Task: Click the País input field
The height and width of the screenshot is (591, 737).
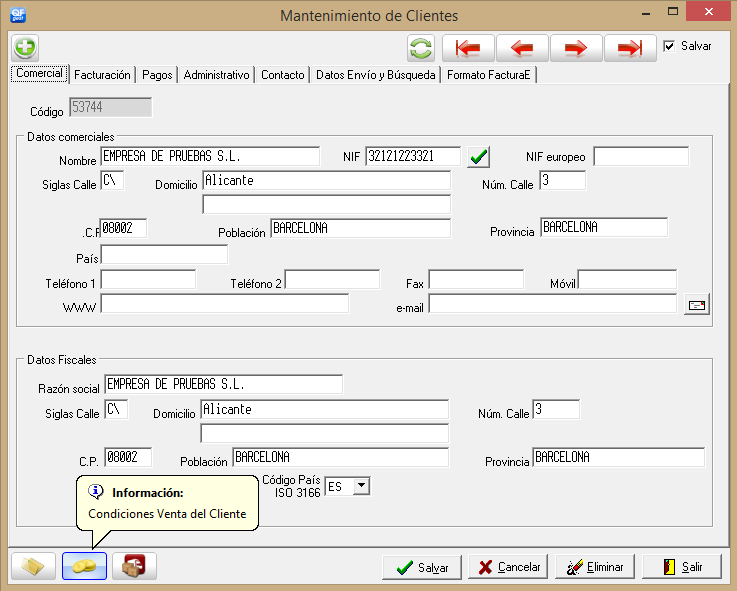Action: [x=164, y=255]
